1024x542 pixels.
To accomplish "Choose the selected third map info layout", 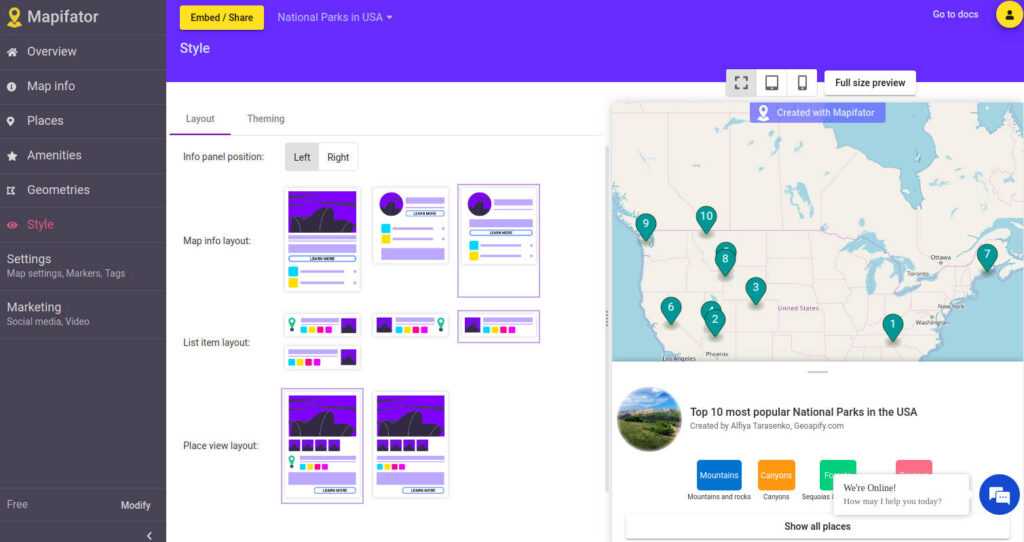I will (499, 240).
